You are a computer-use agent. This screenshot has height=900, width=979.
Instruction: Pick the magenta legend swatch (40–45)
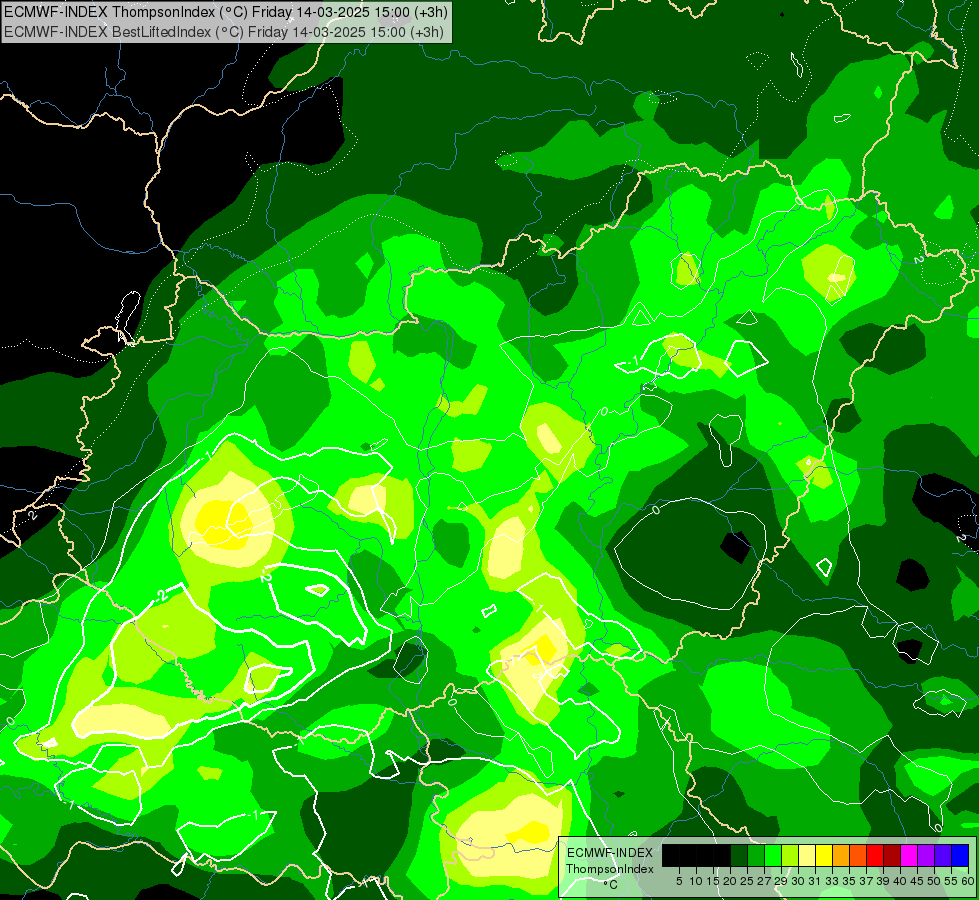pyautogui.click(x=909, y=856)
